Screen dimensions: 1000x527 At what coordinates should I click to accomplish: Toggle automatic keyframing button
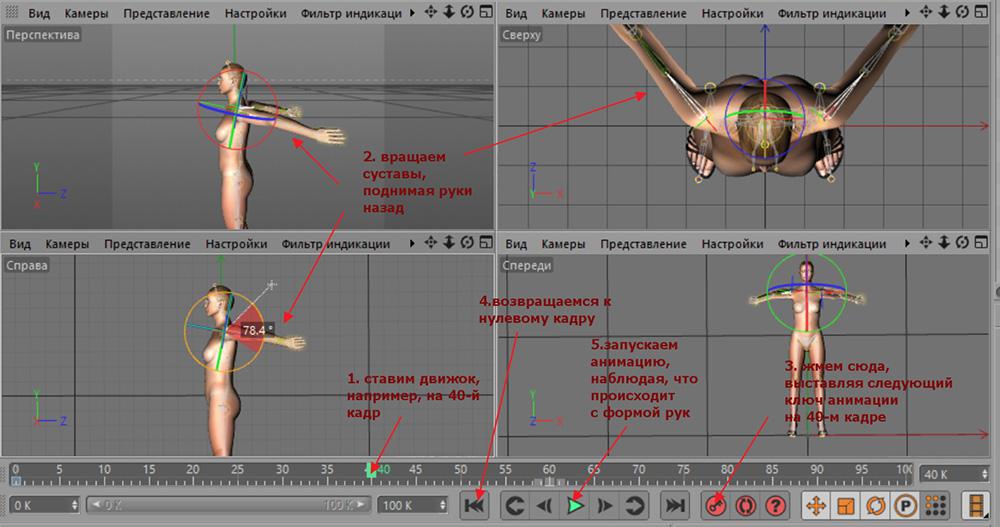[x=746, y=506]
